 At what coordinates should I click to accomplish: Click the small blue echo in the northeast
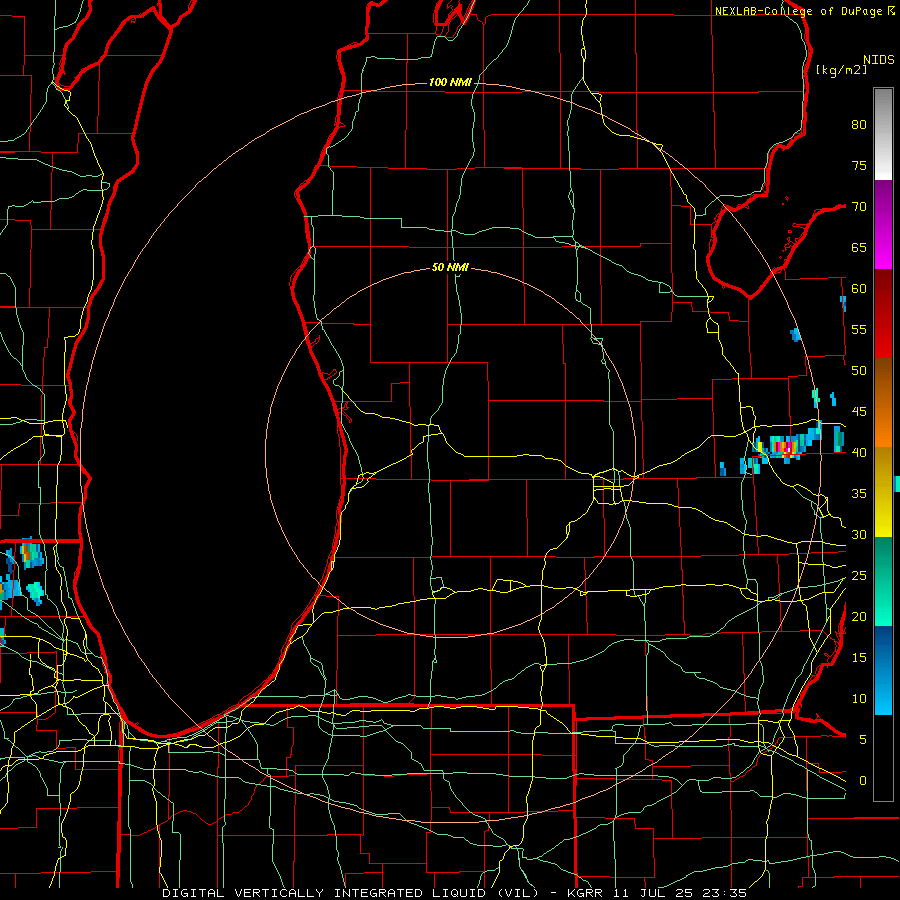(796, 334)
